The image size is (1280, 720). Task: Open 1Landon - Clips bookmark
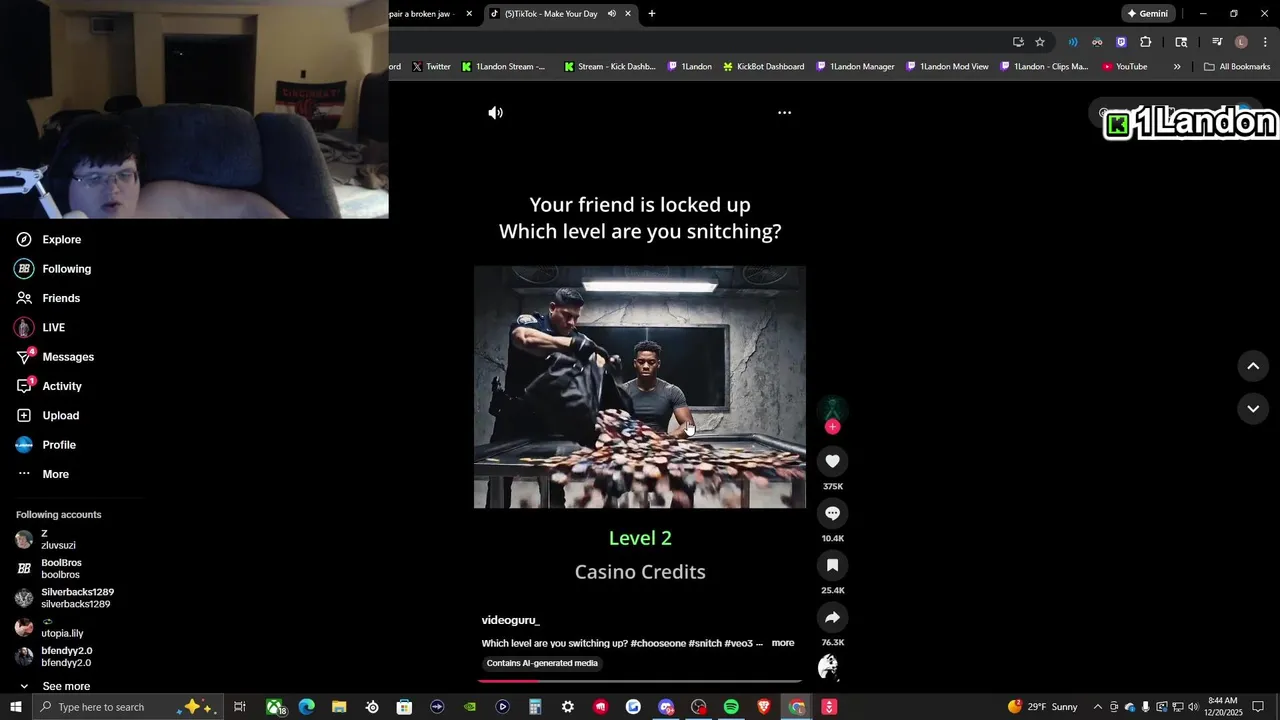pos(1044,67)
